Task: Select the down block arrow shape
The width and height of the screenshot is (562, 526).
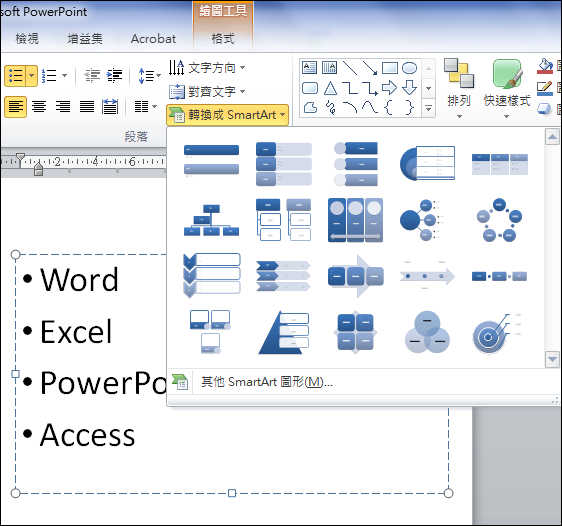Action: click(x=410, y=87)
